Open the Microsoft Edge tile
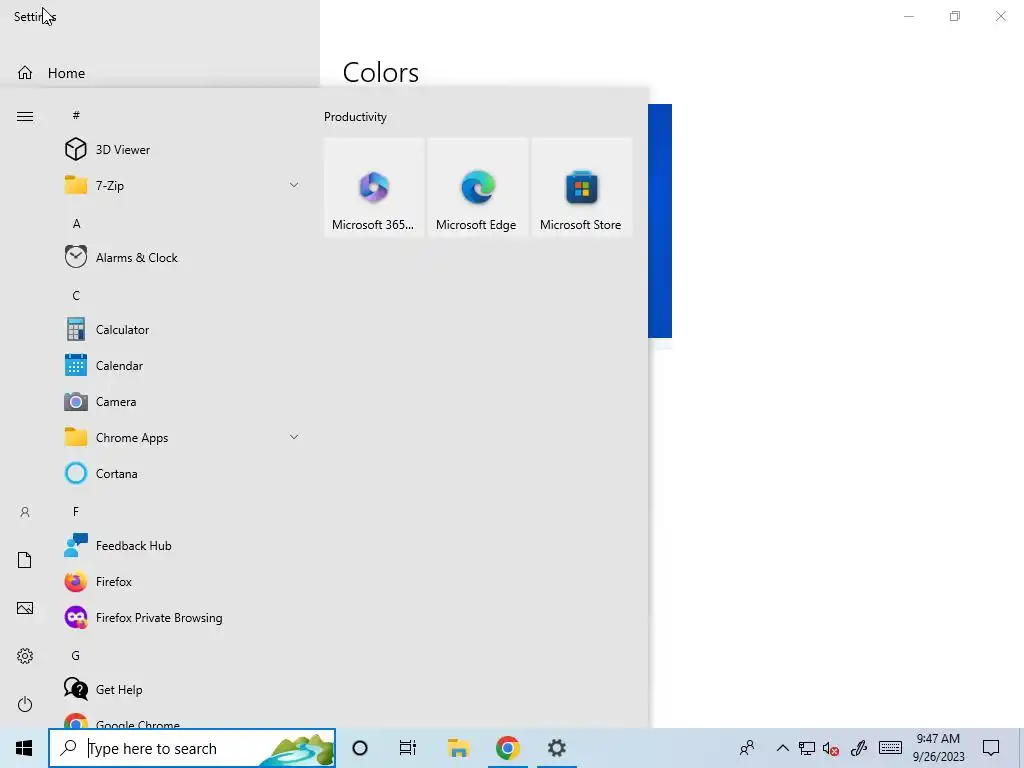 477,187
